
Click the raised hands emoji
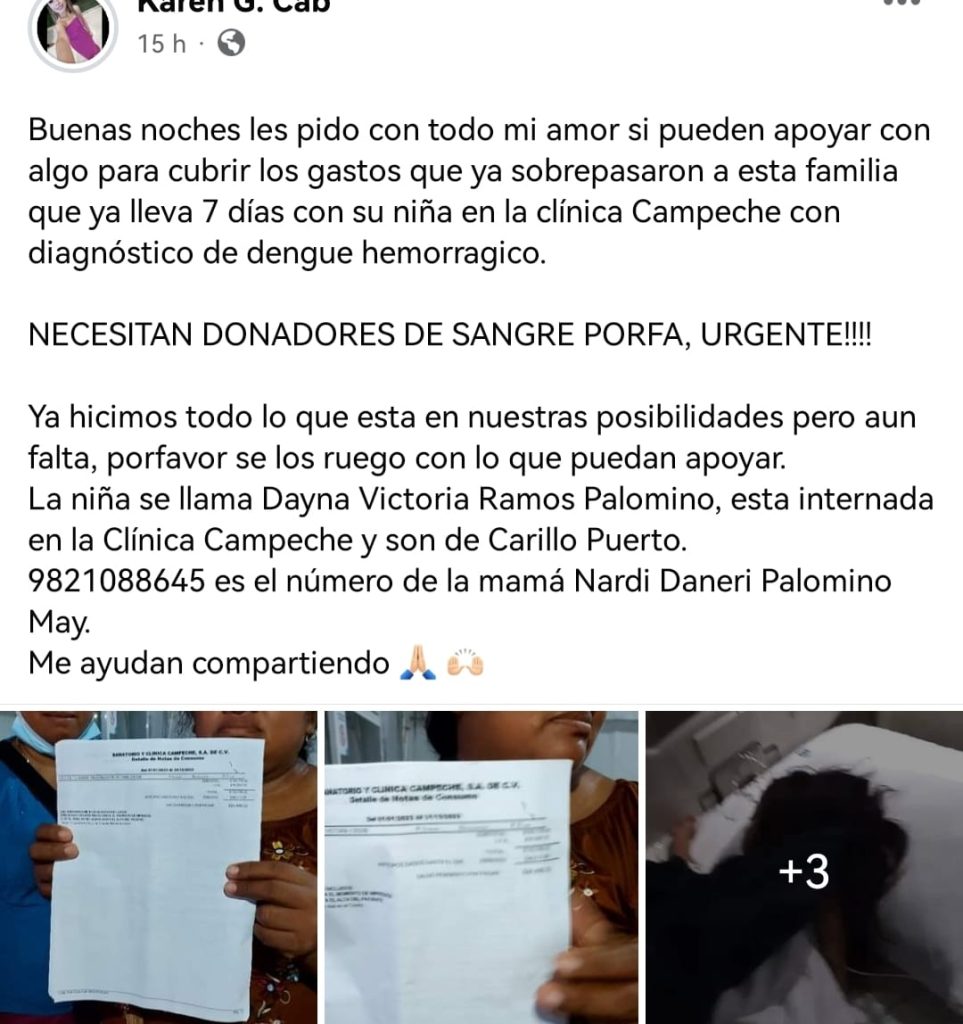coord(465,662)
